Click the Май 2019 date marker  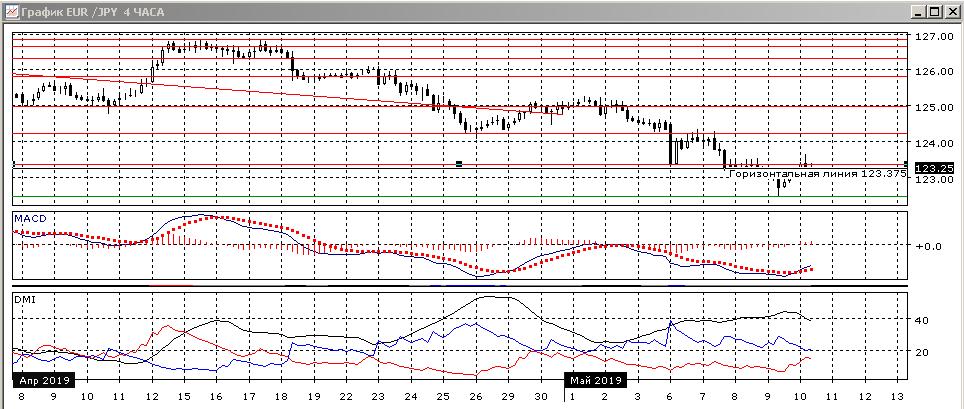click(x=595, y=380)
